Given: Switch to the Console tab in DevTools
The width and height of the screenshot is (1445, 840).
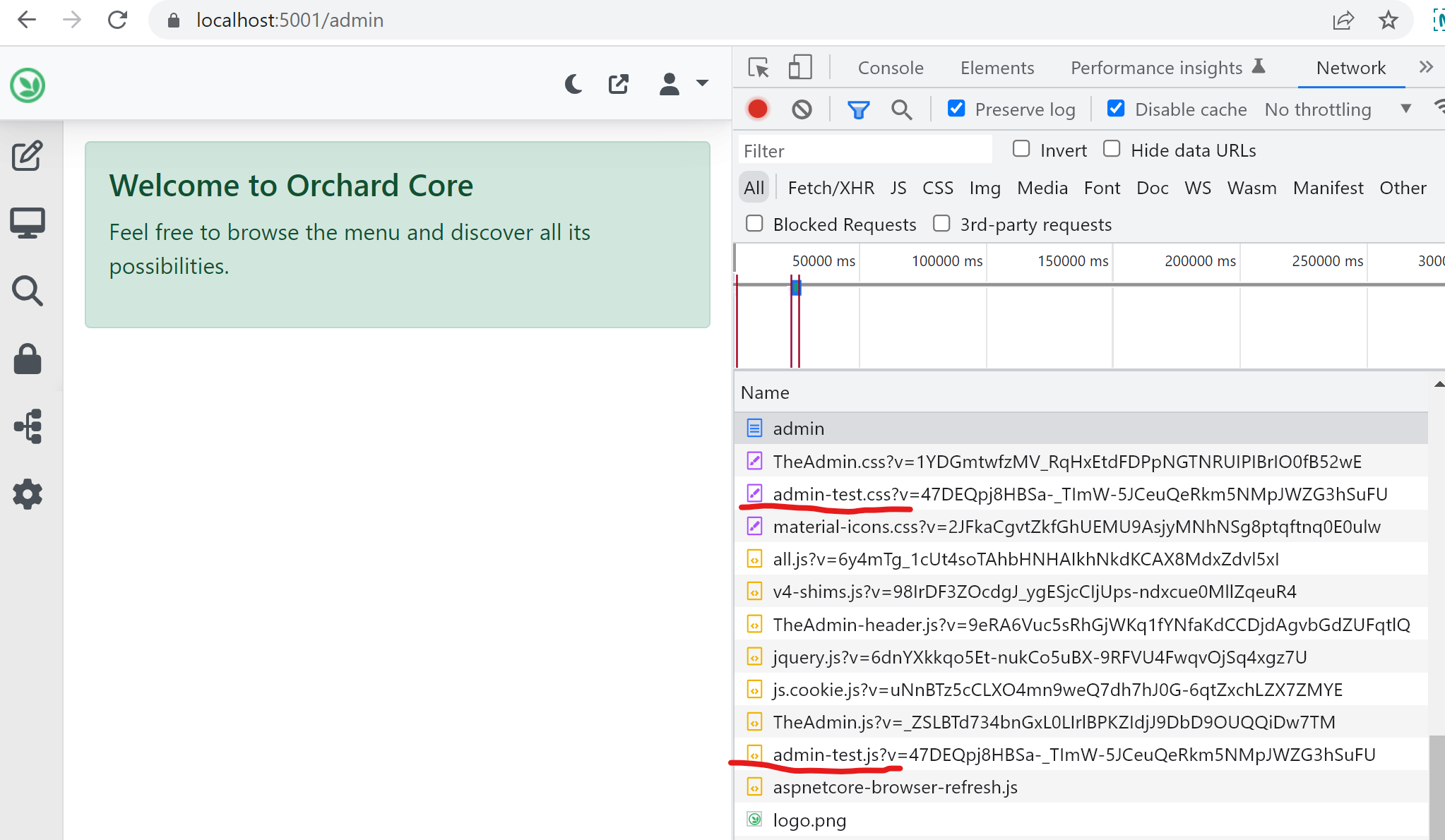Looking at the screenshot, I should (890, 67).
